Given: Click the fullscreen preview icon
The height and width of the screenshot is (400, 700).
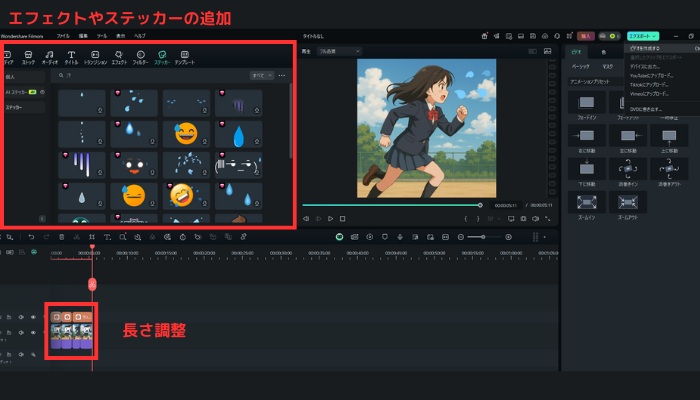Looking at the screenshot, I should 547,219.
